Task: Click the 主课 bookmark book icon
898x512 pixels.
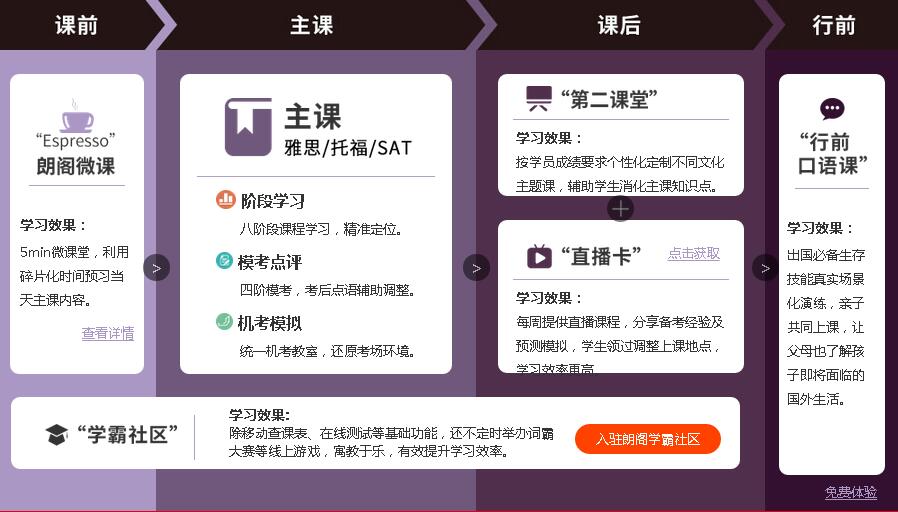Action: pos(248,127)
